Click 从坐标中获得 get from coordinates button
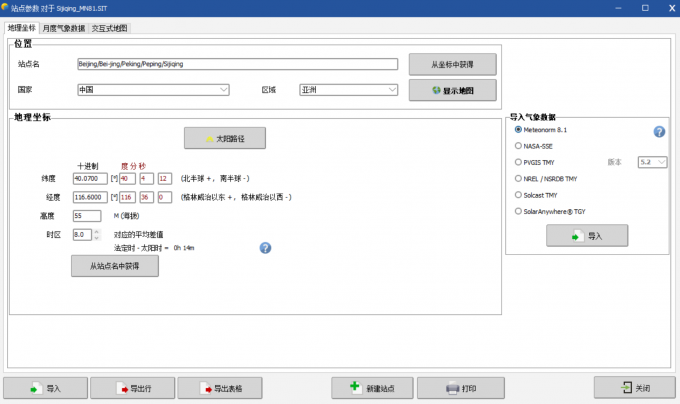 pos(452,65)
